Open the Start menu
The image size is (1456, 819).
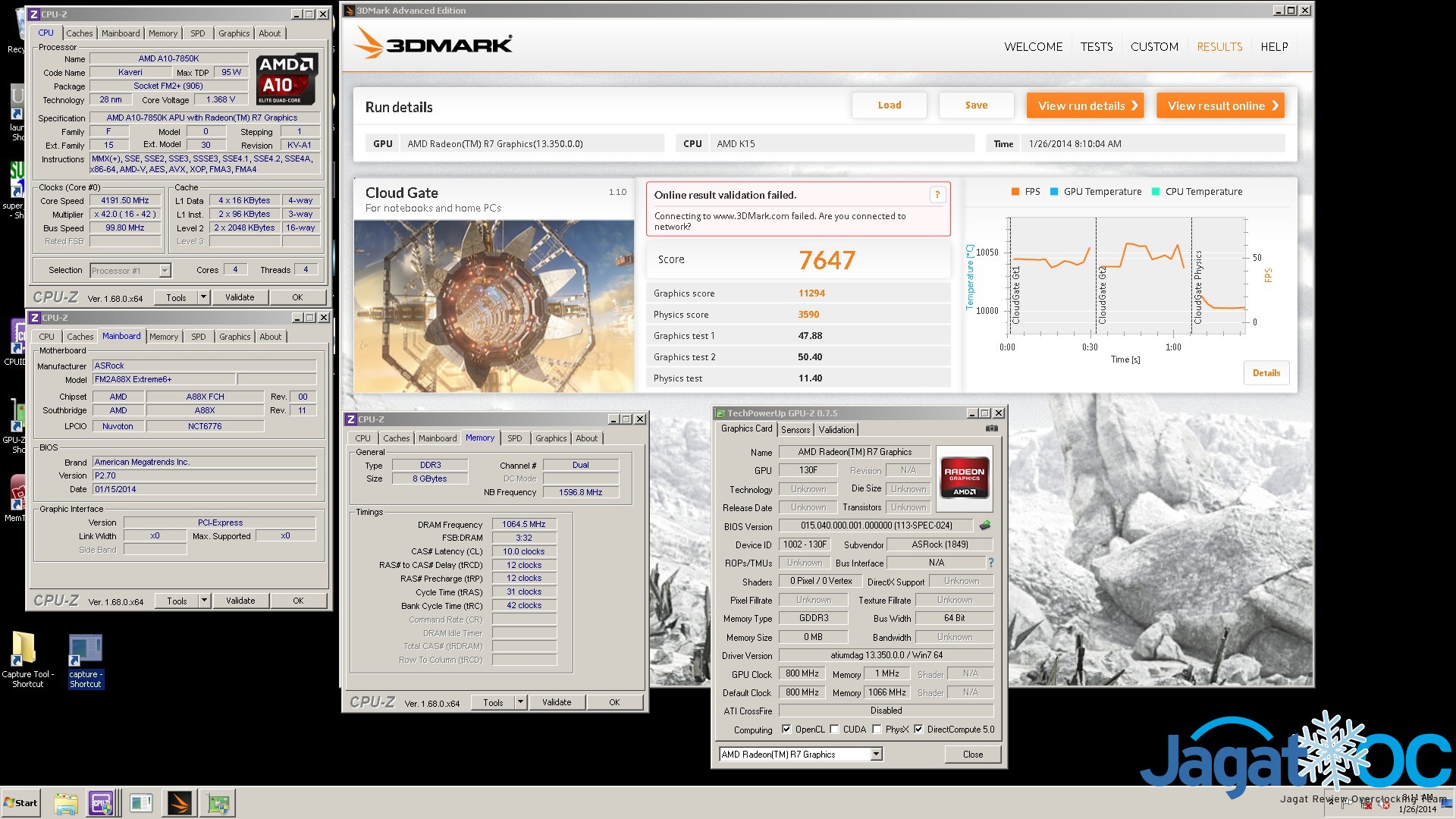21,803
